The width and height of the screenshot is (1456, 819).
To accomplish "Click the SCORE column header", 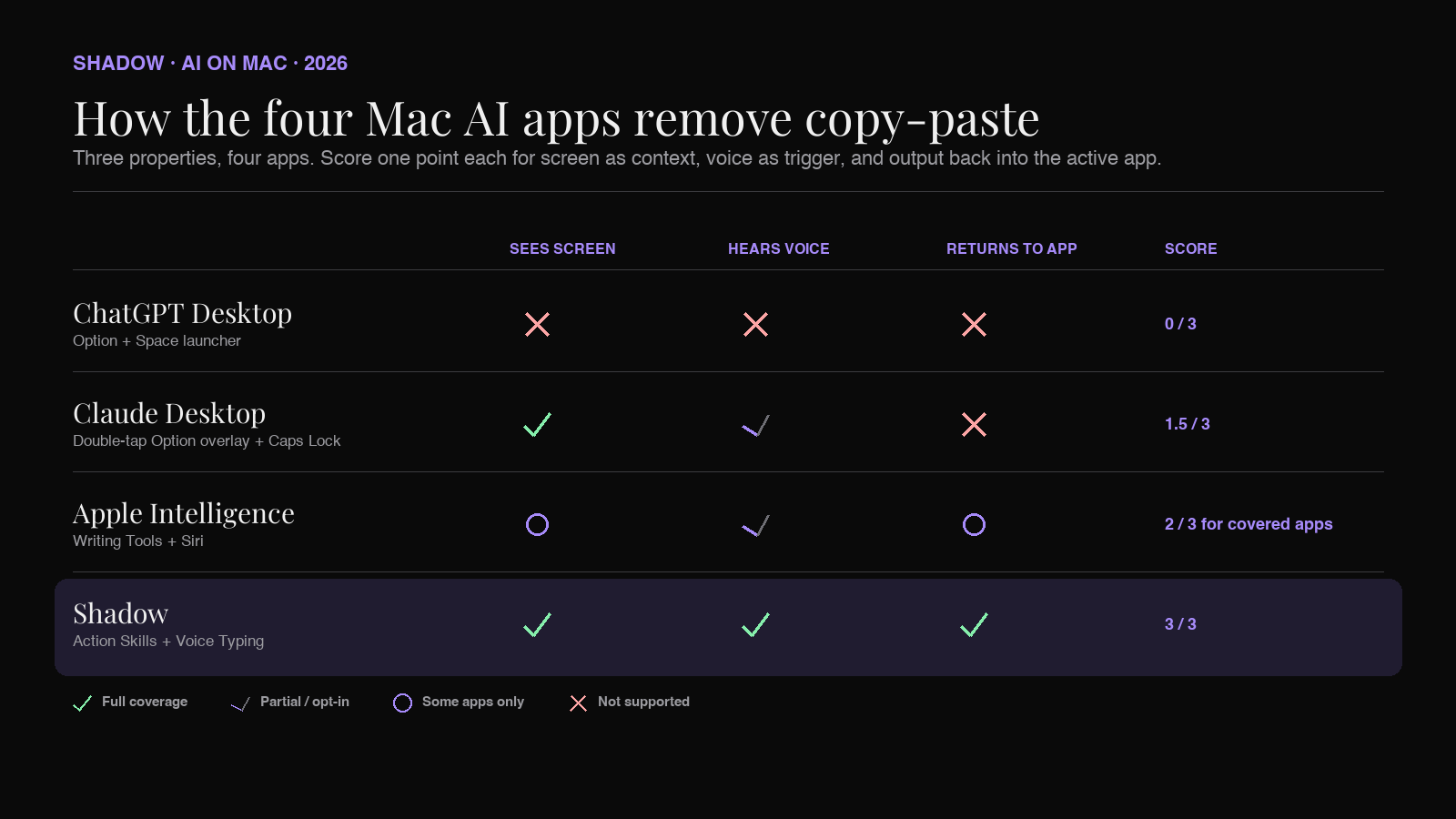I will click(1191, 249).
